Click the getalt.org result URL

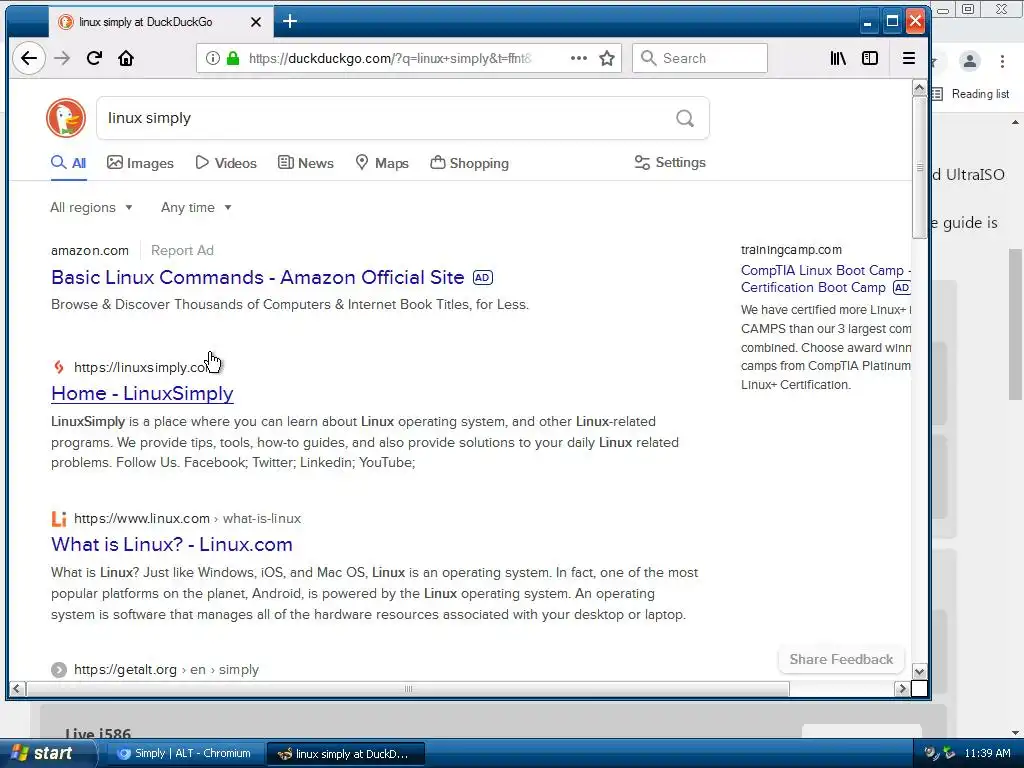166,669
